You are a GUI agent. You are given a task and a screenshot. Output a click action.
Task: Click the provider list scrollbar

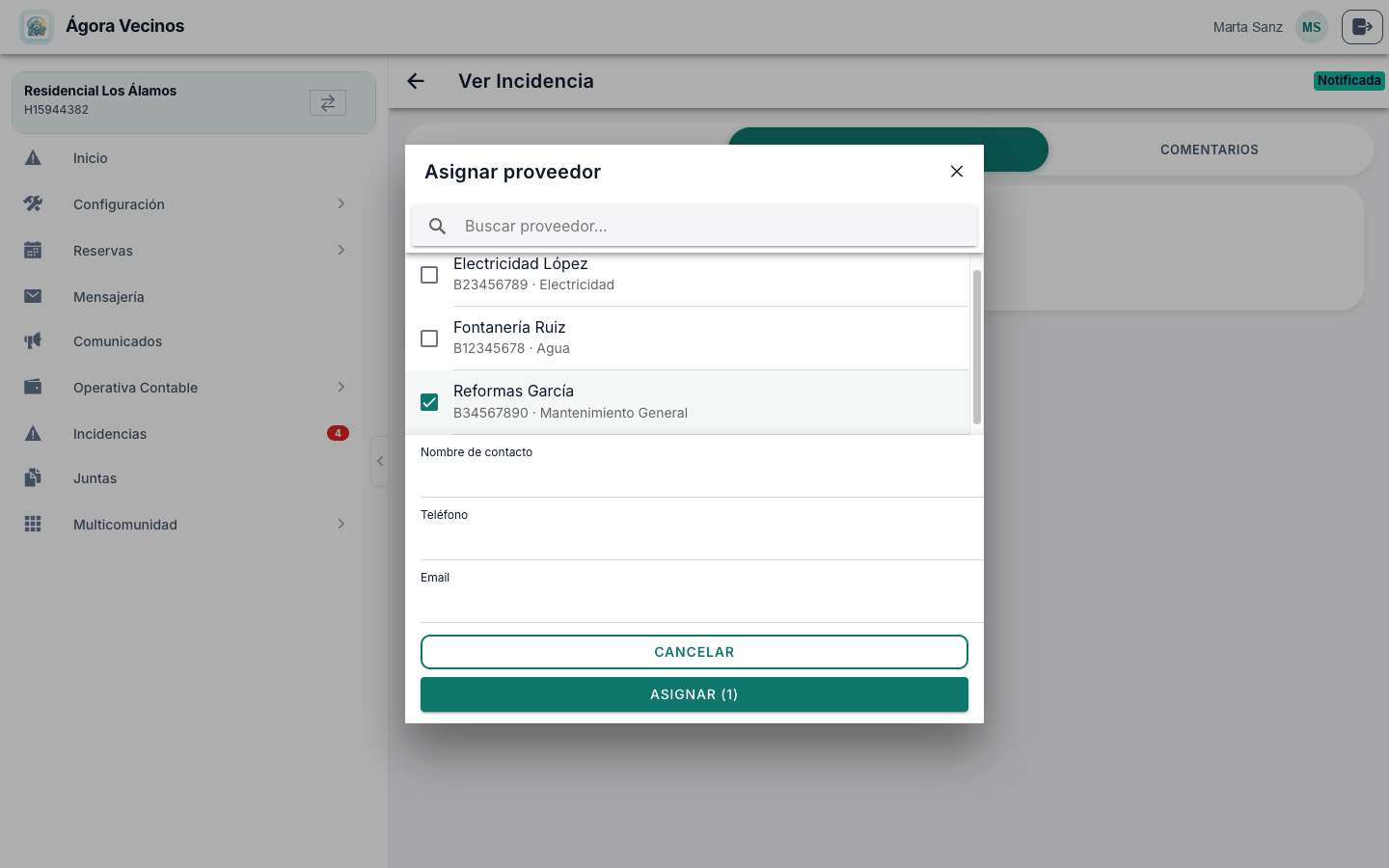(x=977, y=347)
